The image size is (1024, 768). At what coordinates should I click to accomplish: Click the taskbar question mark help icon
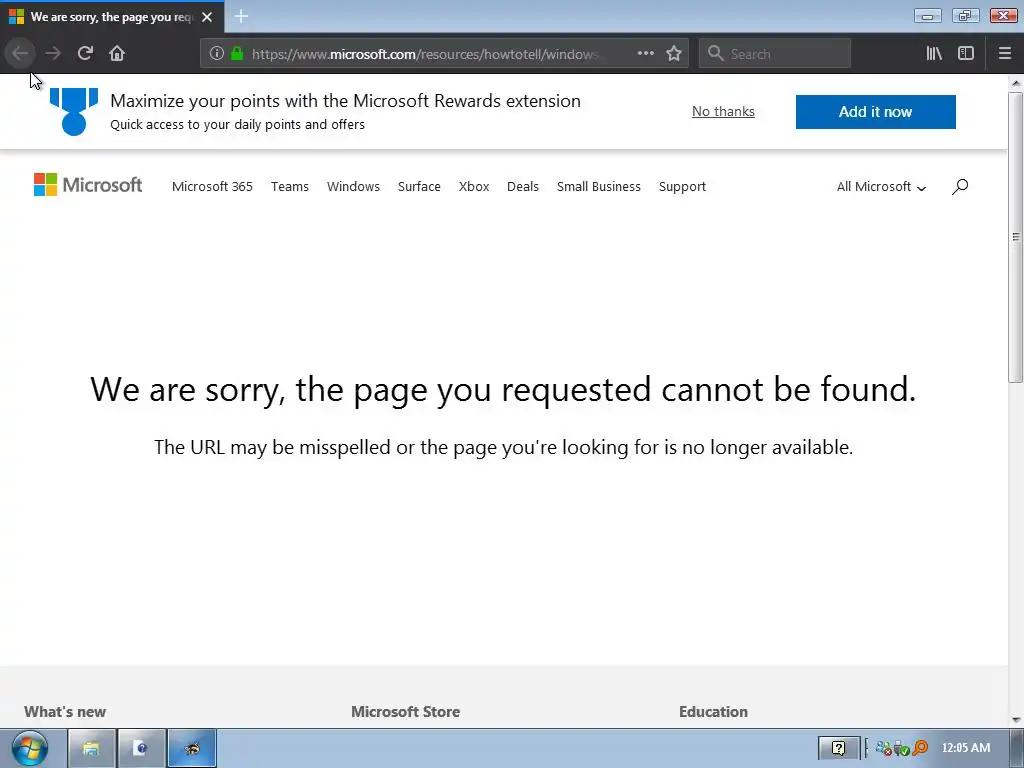(x=839, y=748)
